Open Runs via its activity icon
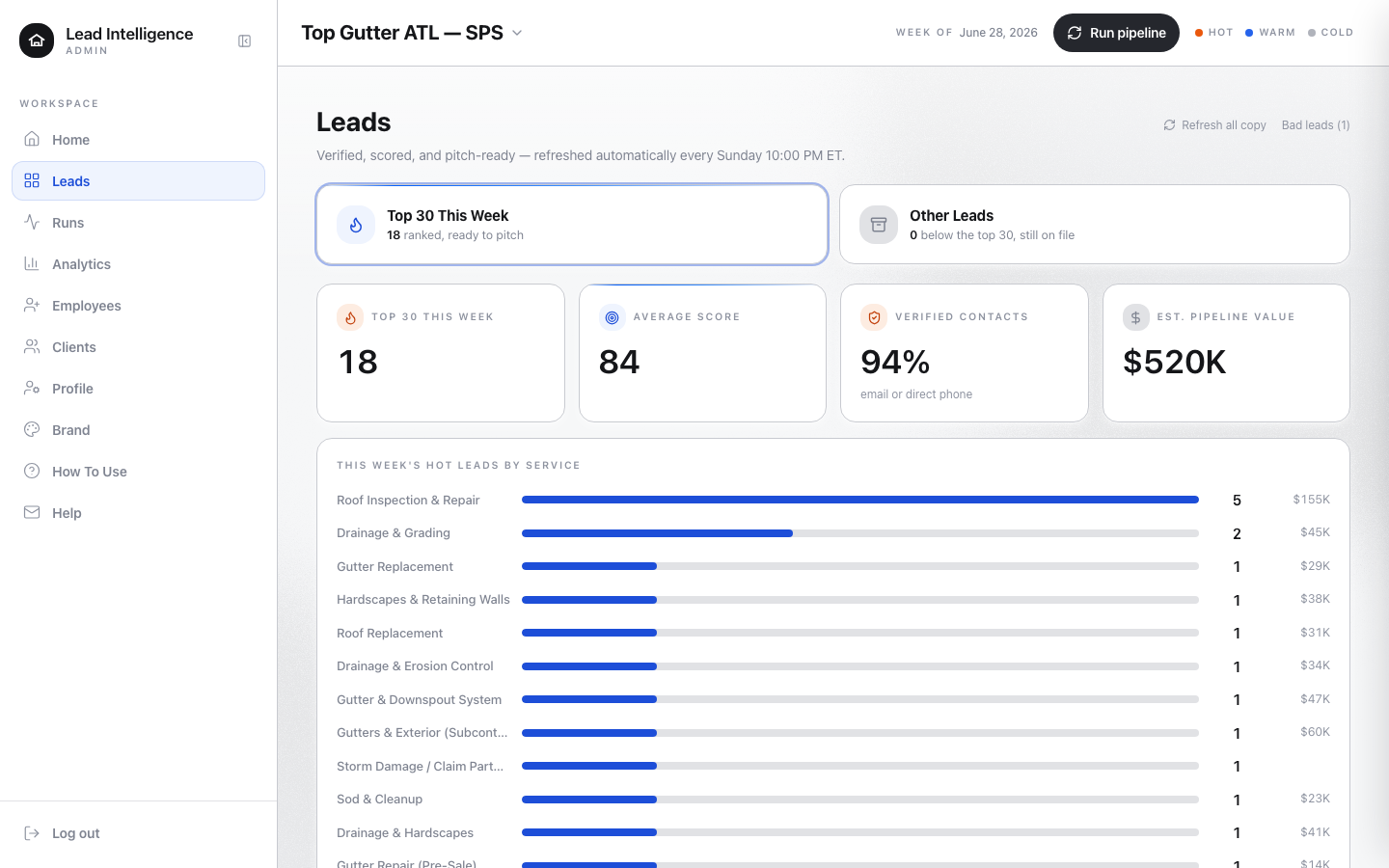The width and height of the screenshot is (1389, 868). click(32, 222)
